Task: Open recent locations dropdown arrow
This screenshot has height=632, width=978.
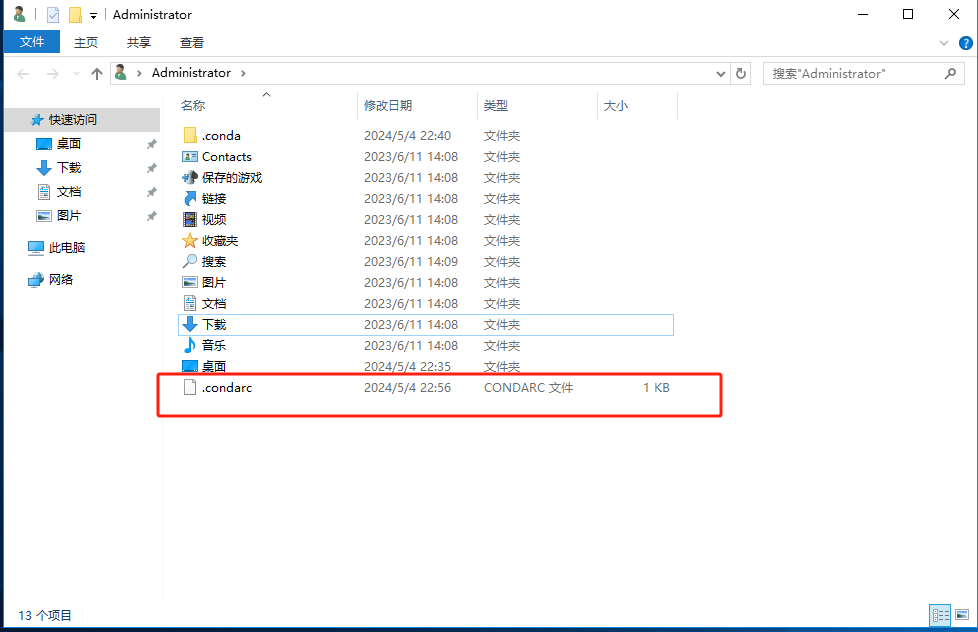Action: click(x=76, y=74)
